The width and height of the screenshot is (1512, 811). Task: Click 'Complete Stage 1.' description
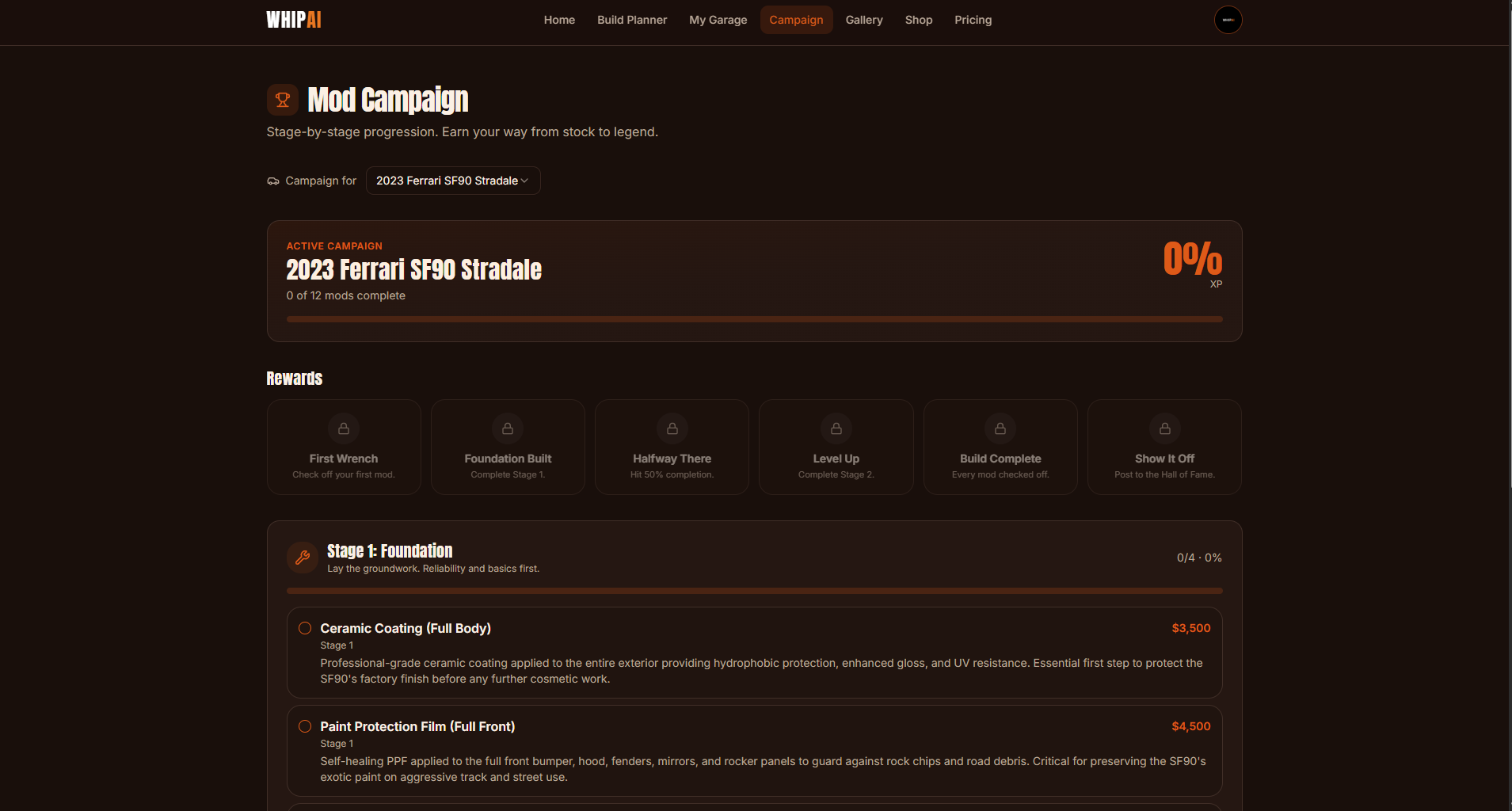click(508, 474)
